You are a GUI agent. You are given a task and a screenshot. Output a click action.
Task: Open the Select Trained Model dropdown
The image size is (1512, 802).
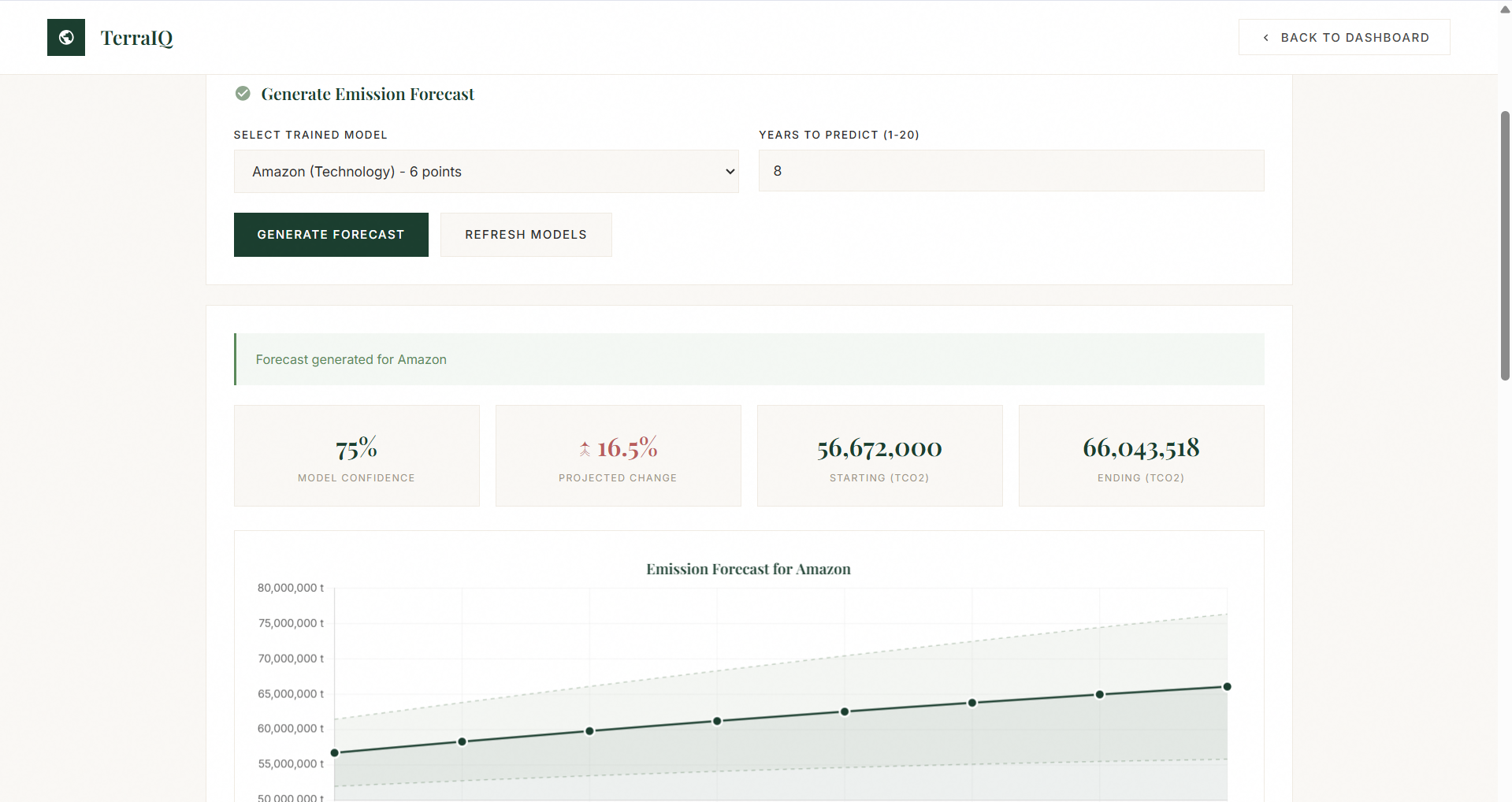point(486,172)
